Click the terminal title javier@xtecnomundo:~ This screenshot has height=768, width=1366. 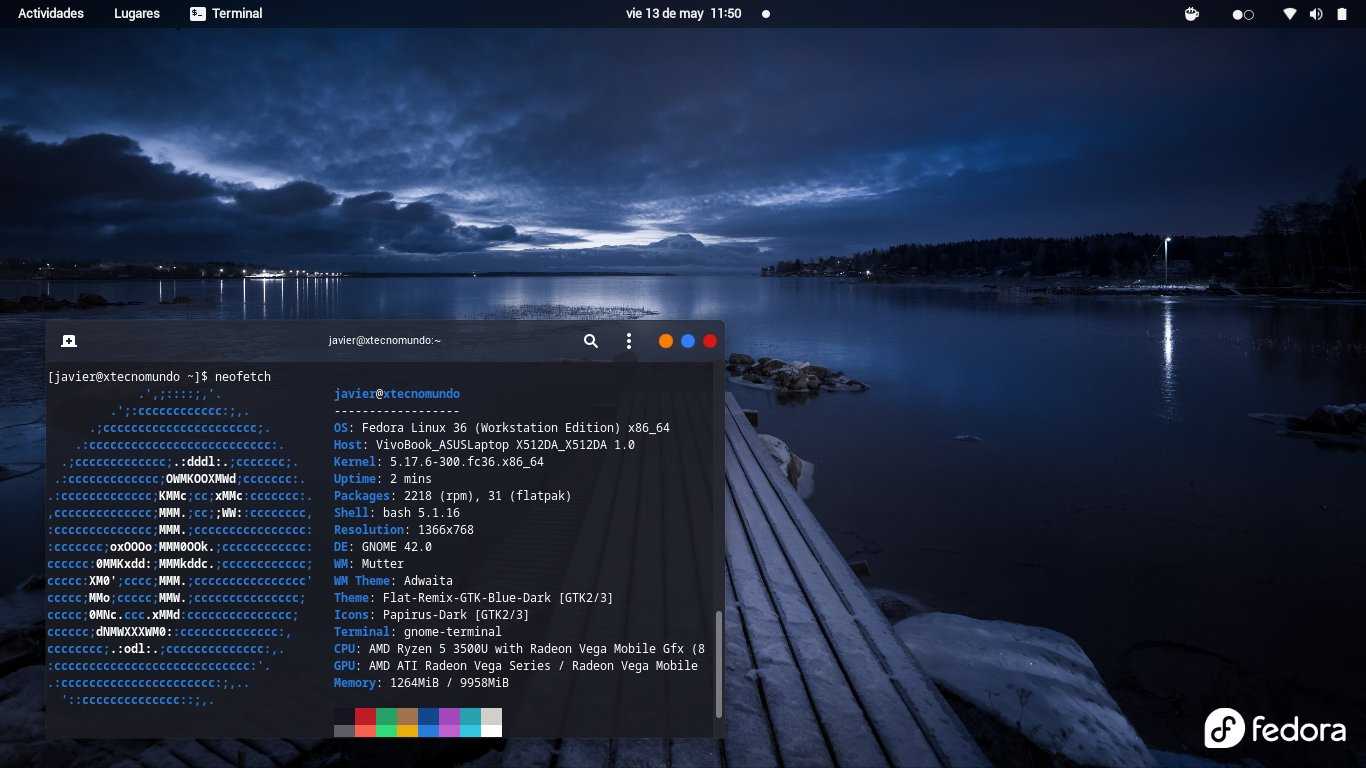coord(385,341)
